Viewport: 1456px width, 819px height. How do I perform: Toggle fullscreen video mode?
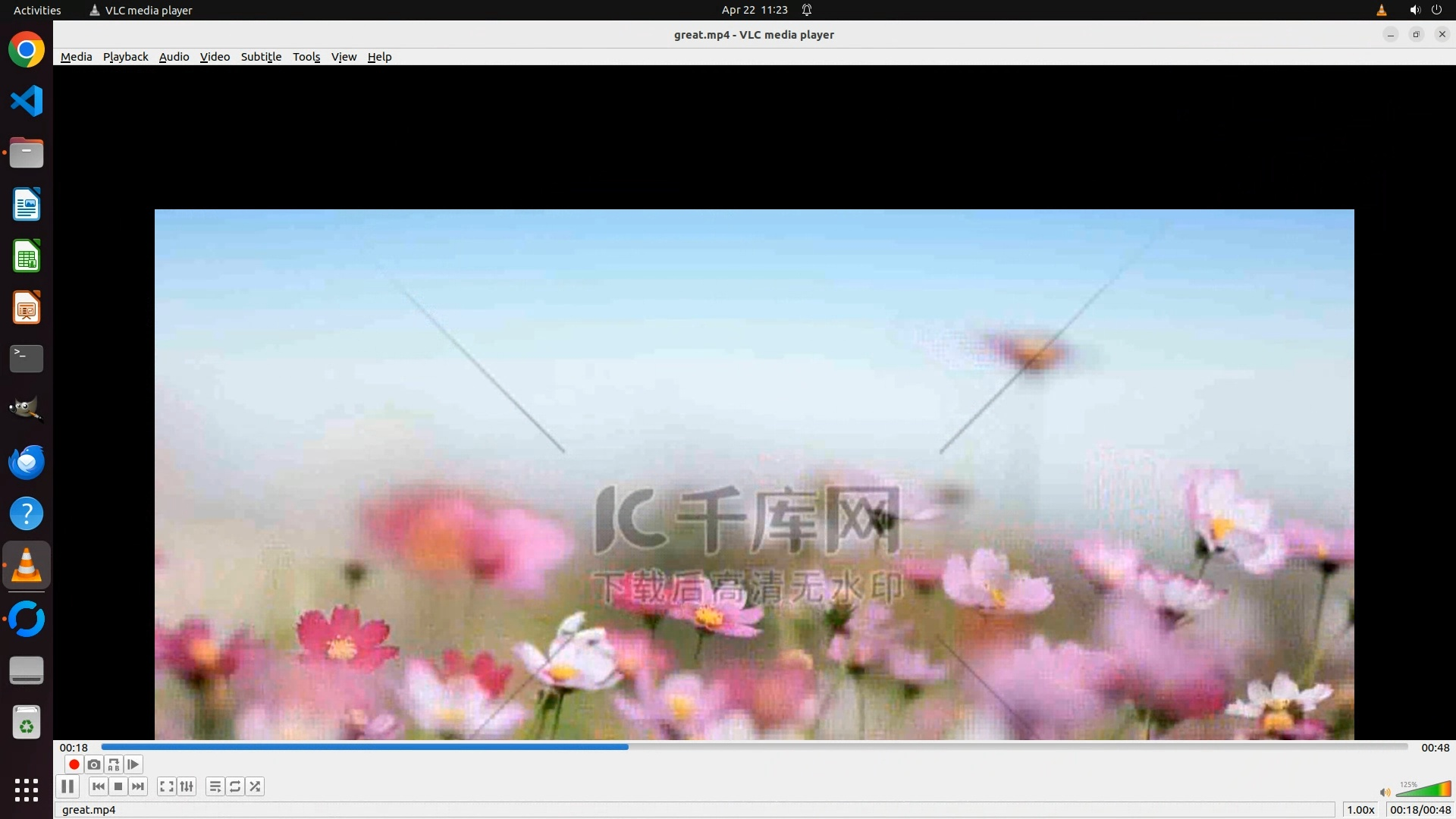[x=167, y=786]
